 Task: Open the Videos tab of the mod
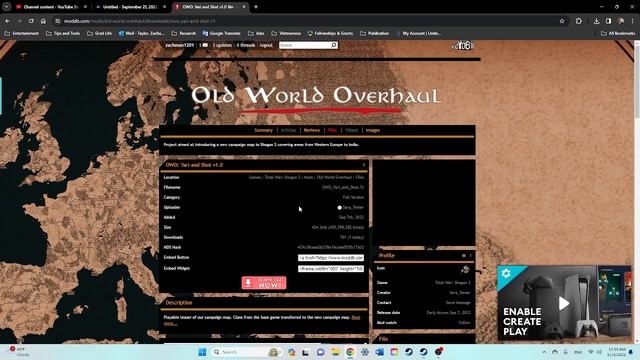351,130
